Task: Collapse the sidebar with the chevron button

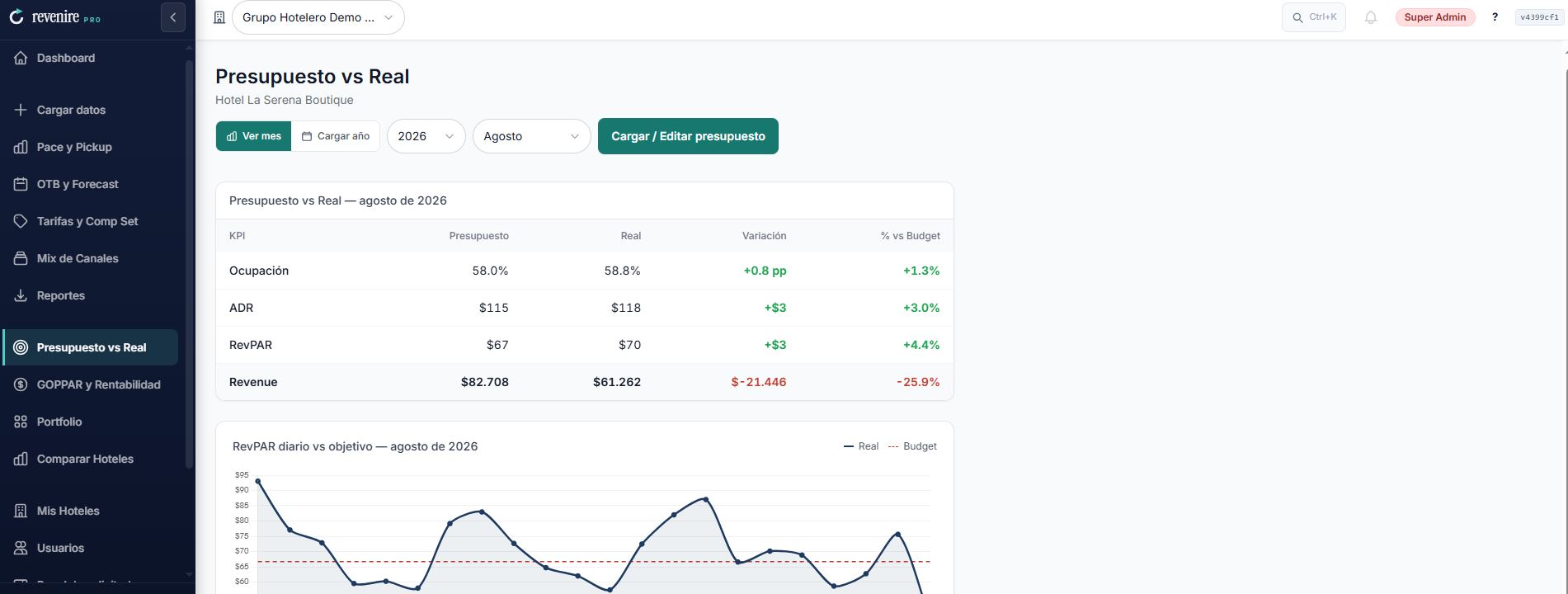Action: [x=173, y=17]
